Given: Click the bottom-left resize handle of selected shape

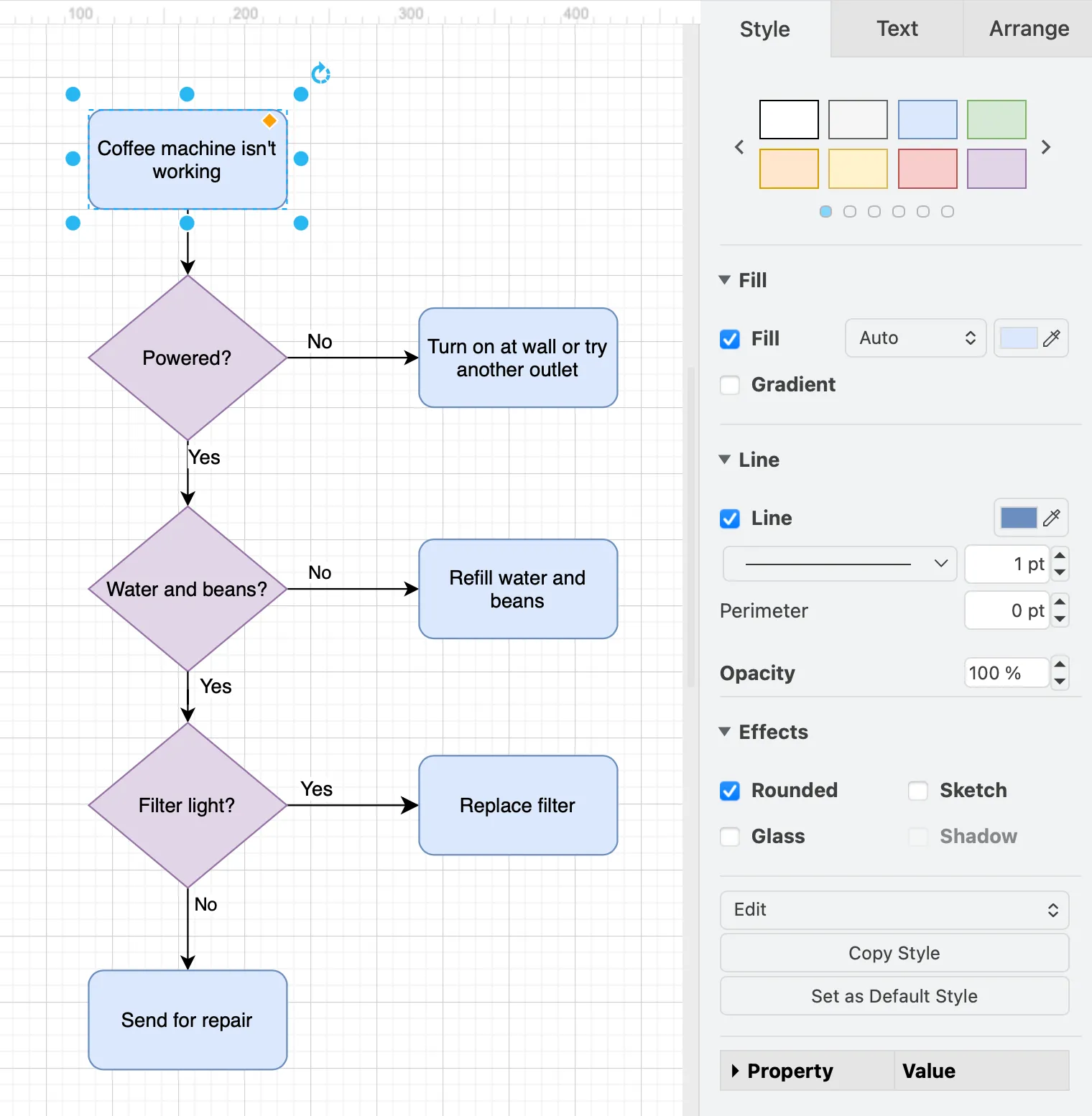Looking at the screenshot, I should click(73, 223).
